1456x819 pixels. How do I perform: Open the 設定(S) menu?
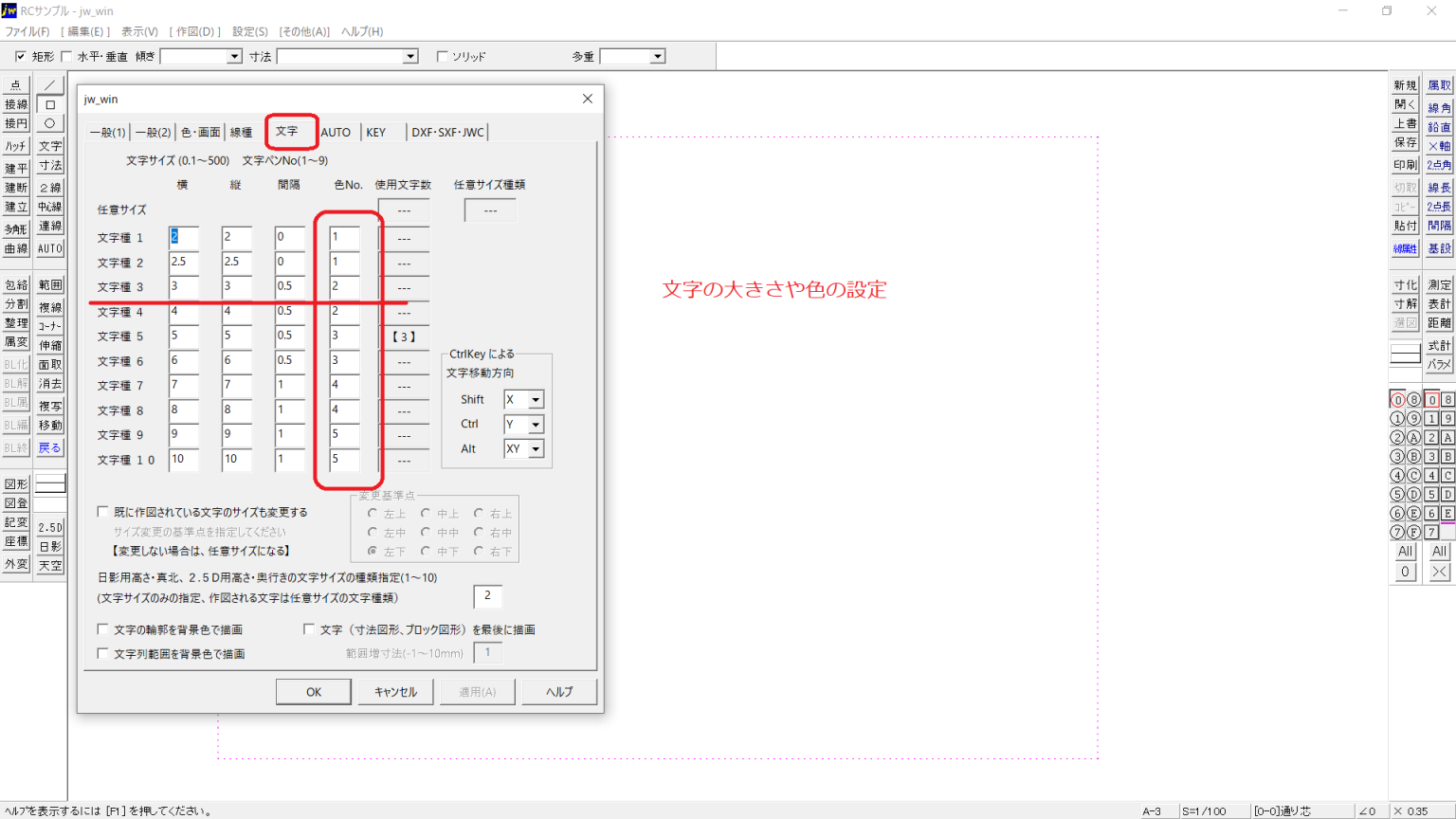(x=250, y=31)
